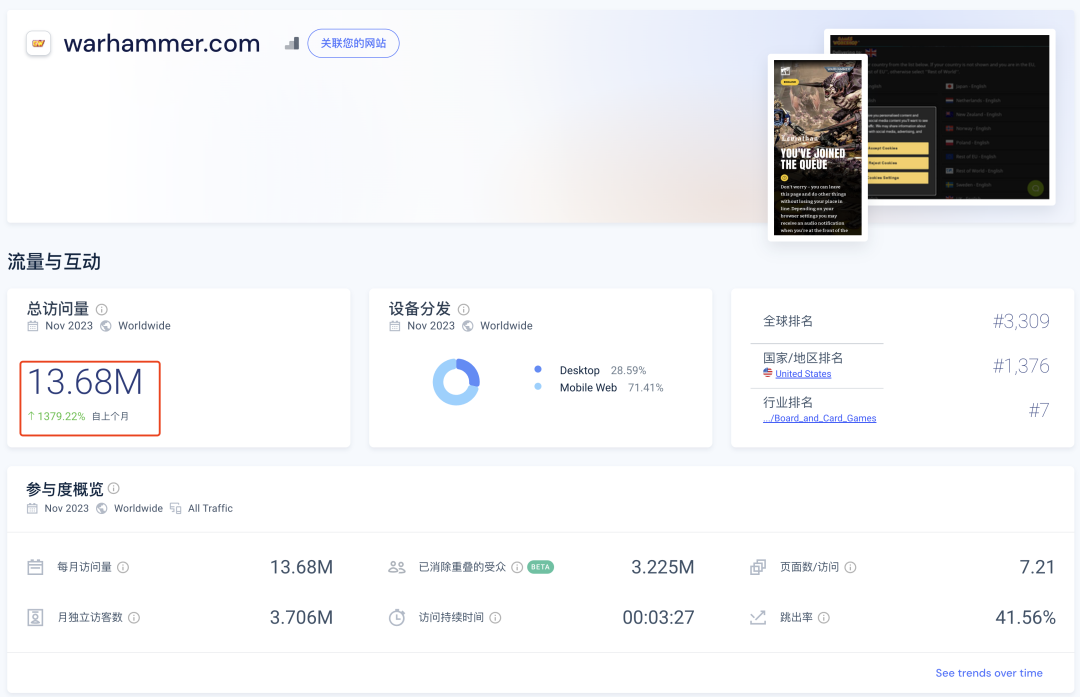Click the audience people icon for 已消除重叠的受众
The image size is (1080, 697).
[397, 568]
